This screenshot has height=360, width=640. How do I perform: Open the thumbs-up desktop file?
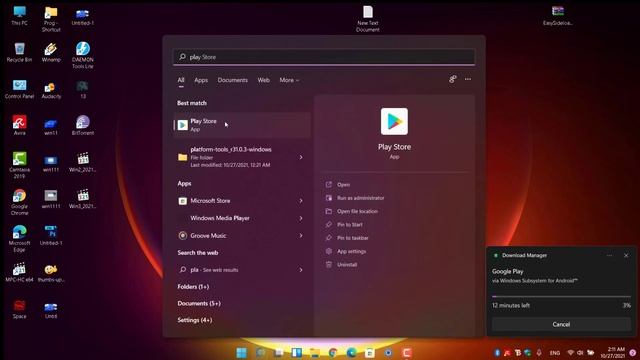pos(51,273)
